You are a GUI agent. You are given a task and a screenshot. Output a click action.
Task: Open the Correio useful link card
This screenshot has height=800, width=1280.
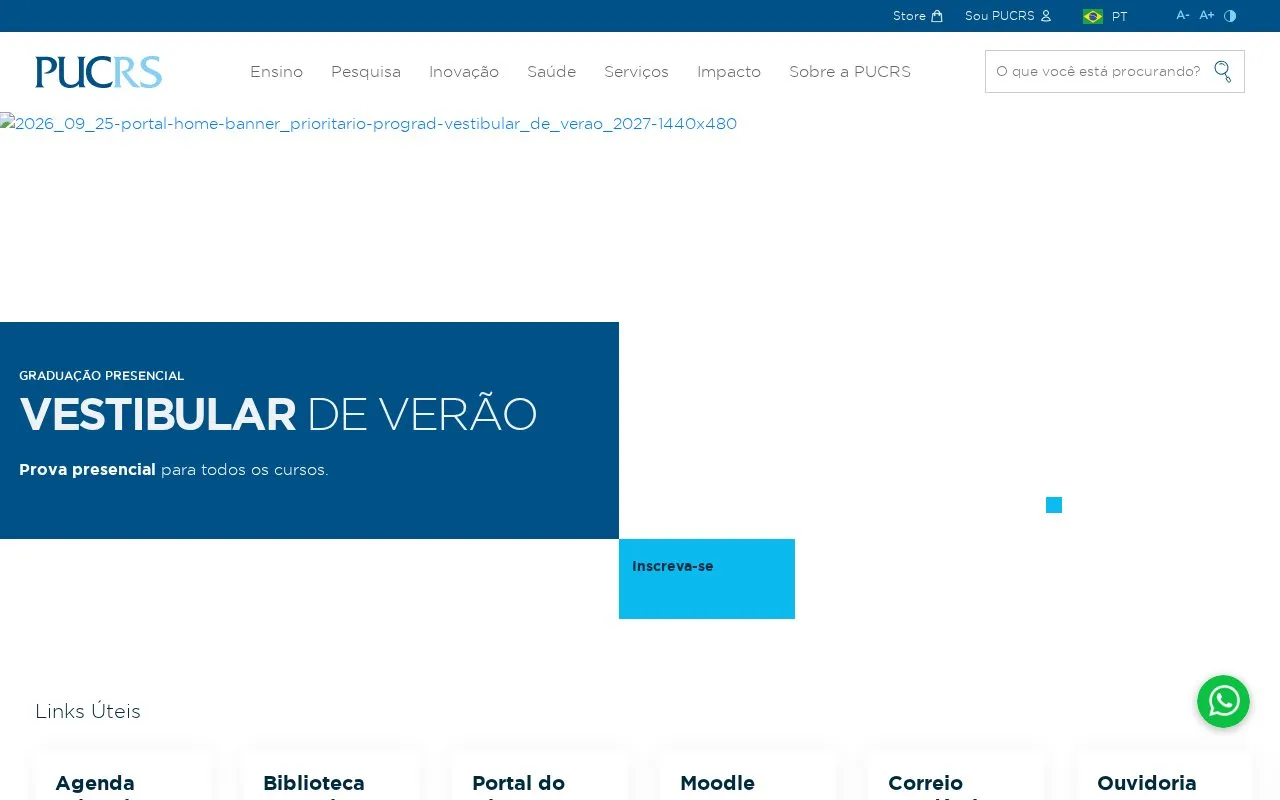[956, 776]
